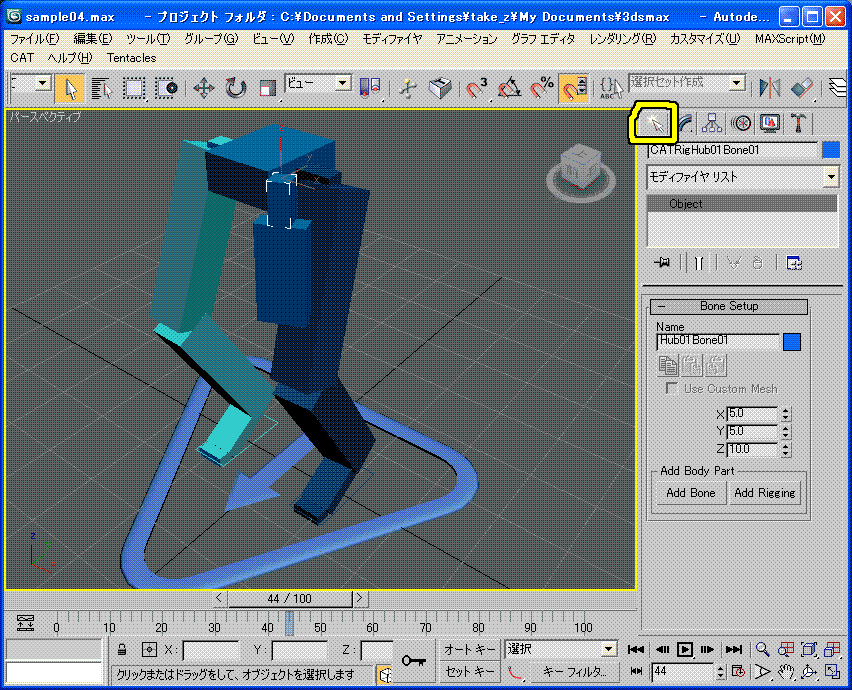Viewport: 852px width, 690px height.
Task: Toggle Absolute/Offset transform type-in mode
Action: coord(149,649)
